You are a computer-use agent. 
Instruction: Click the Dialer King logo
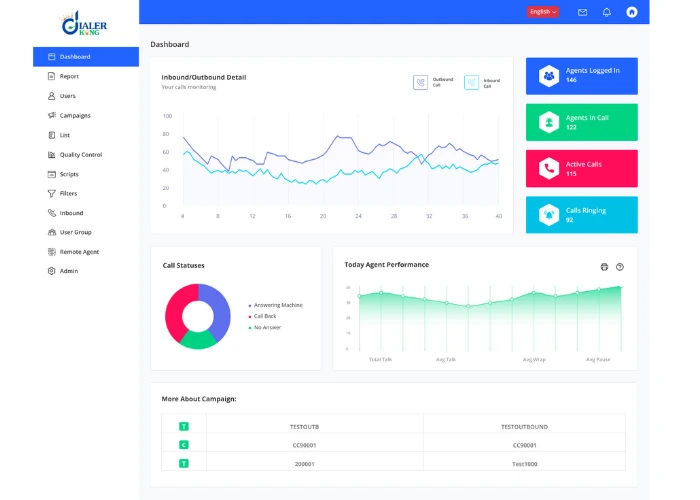point(84,23)
